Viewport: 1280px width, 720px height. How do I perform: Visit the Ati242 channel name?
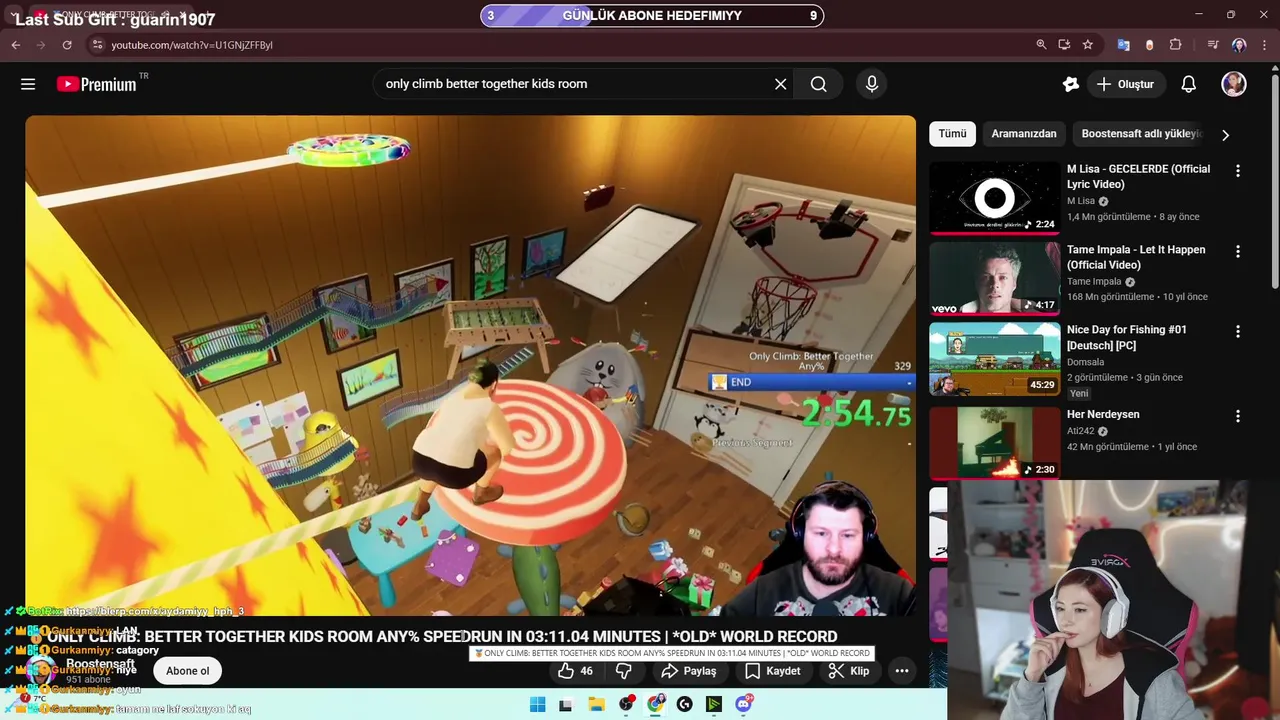pos(1080,431)
